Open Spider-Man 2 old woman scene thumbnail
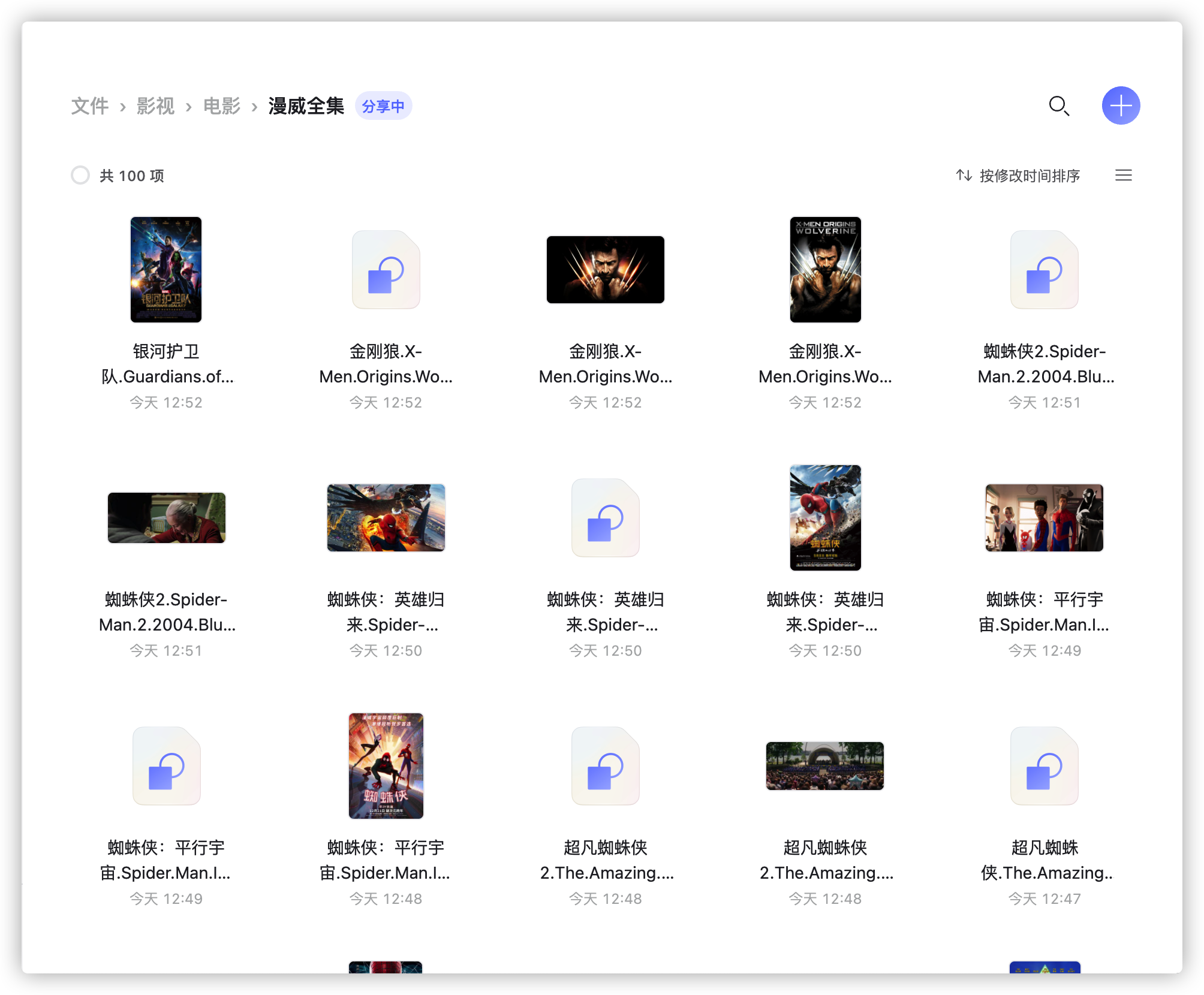This screenshot has width=1204, height=995. click(166, 517)
